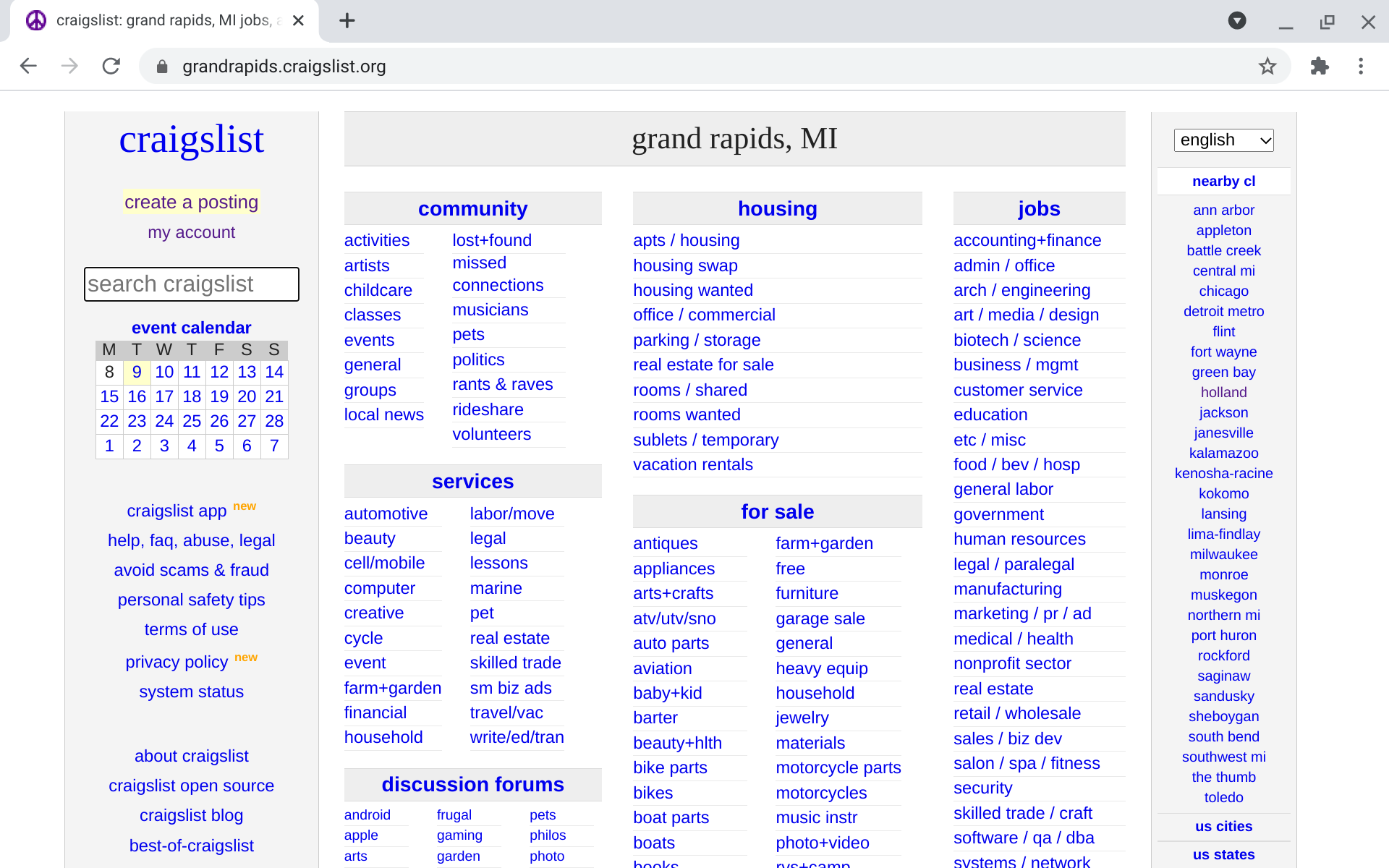The image size is (1389, 868).
Task: View real estate for sale housing
Action: (703, 365)
